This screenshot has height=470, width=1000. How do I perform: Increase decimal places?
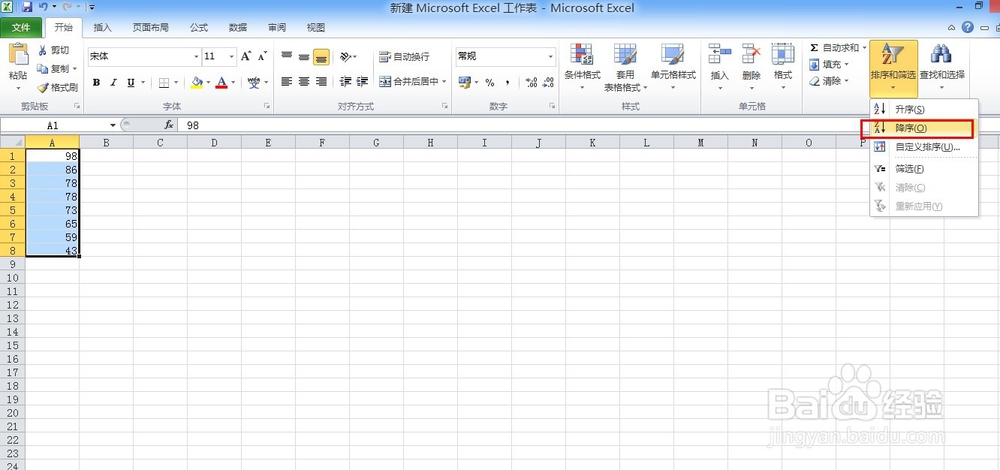pyautogui.click(x=531, y=82)
